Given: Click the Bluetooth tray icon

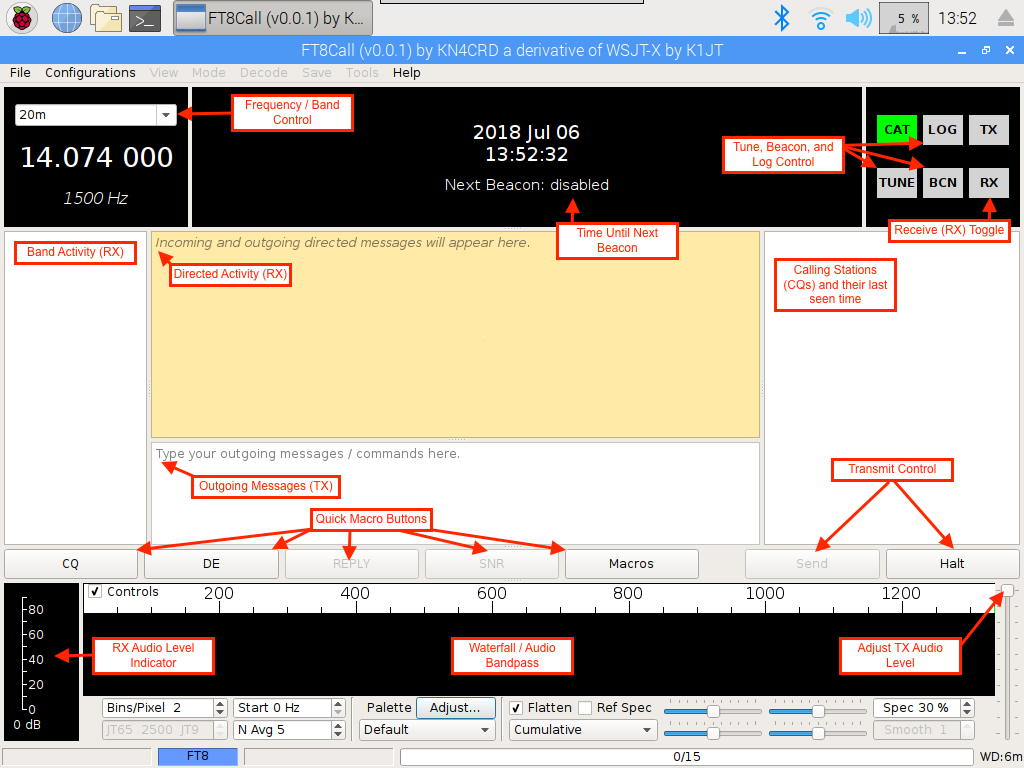Looking at the screenshot, I should click(x=781, y=18).
